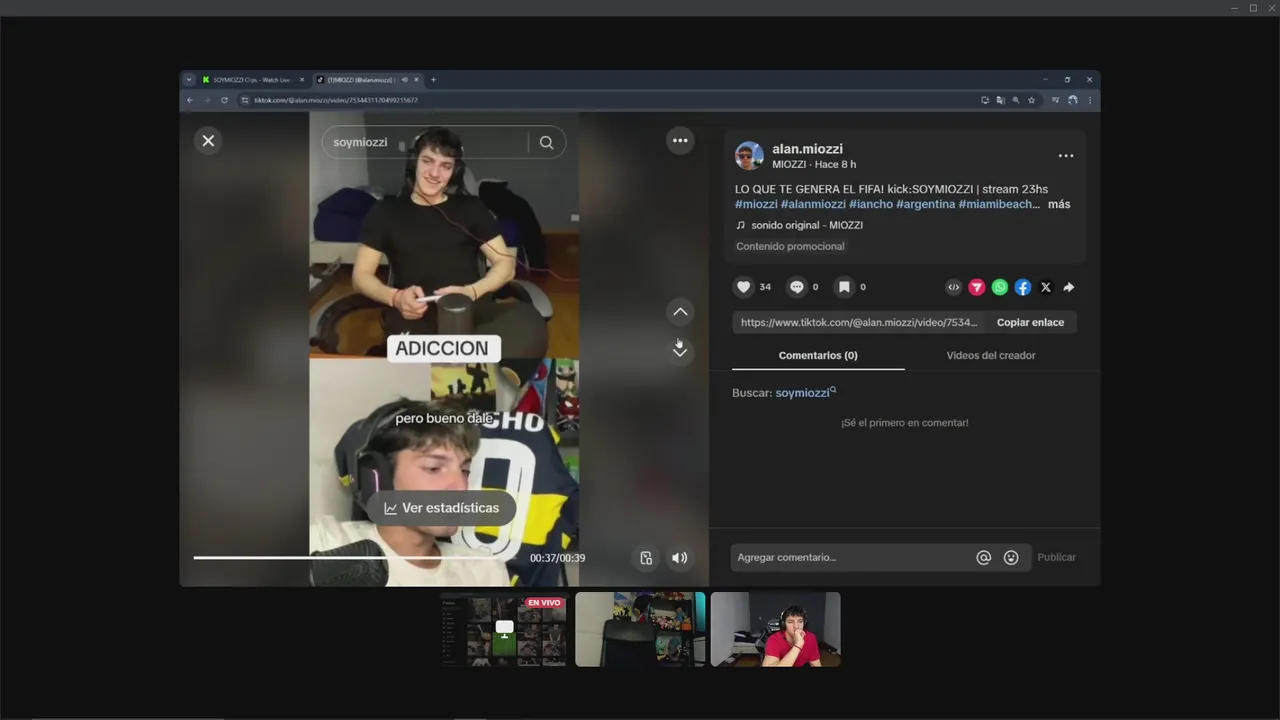This screenshot has height=720, width=1280.
Task: Expand the caption with 'más'
Action: [1059, 204]
